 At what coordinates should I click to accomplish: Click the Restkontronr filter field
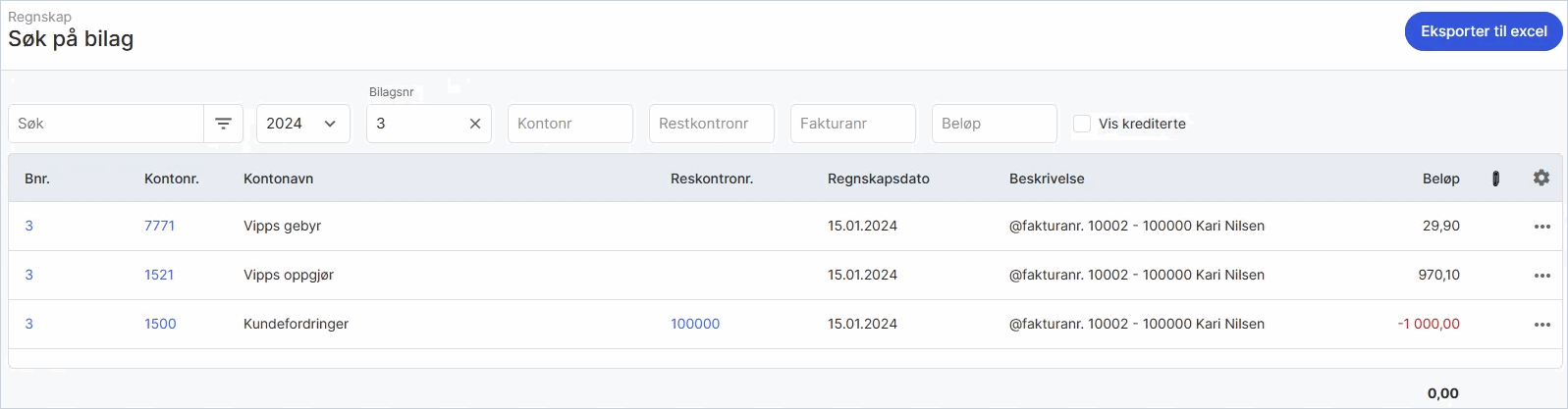712,124
